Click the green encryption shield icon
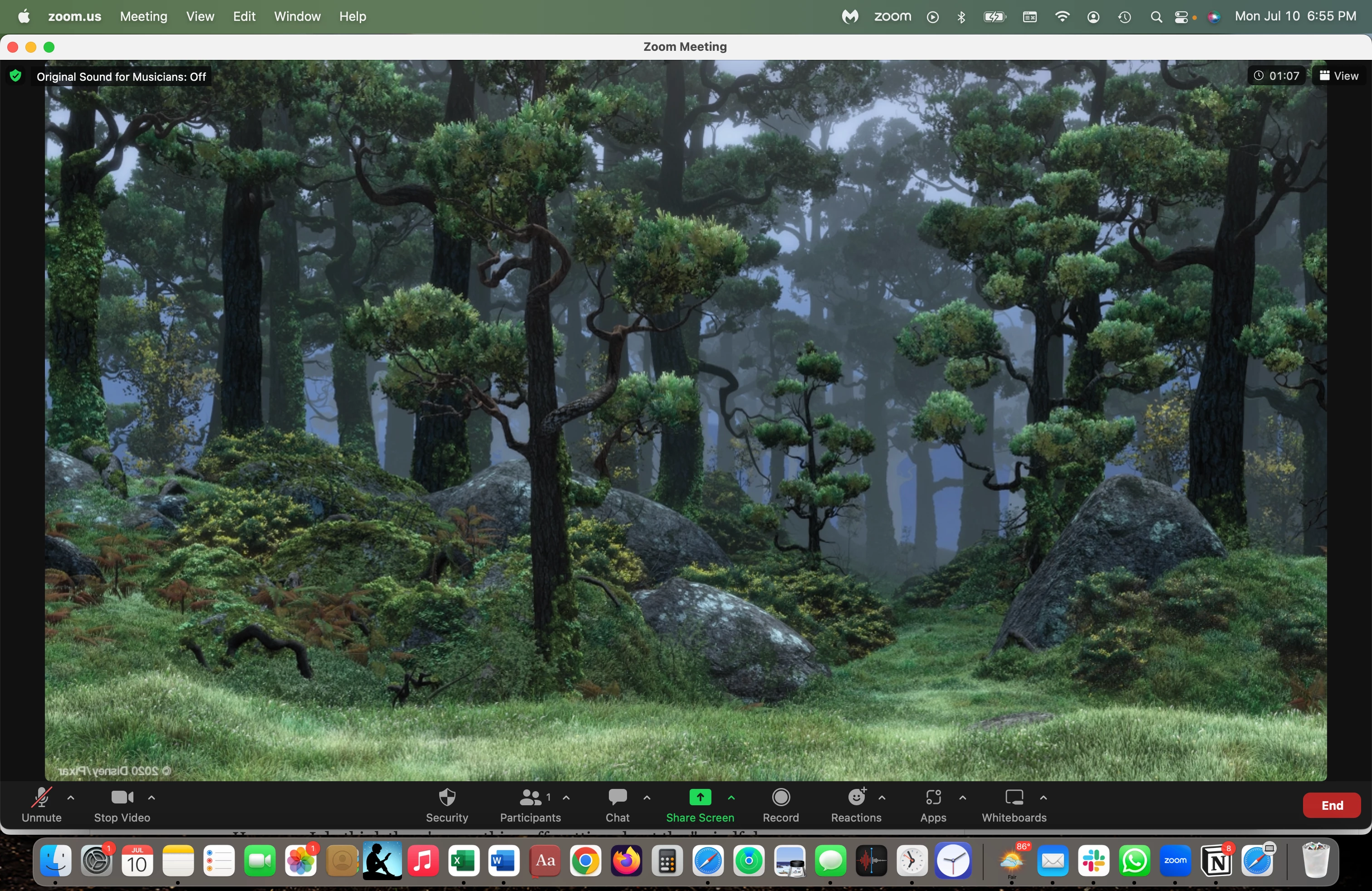The width and height of the screenshot is (1372, 891). [15, 76]
